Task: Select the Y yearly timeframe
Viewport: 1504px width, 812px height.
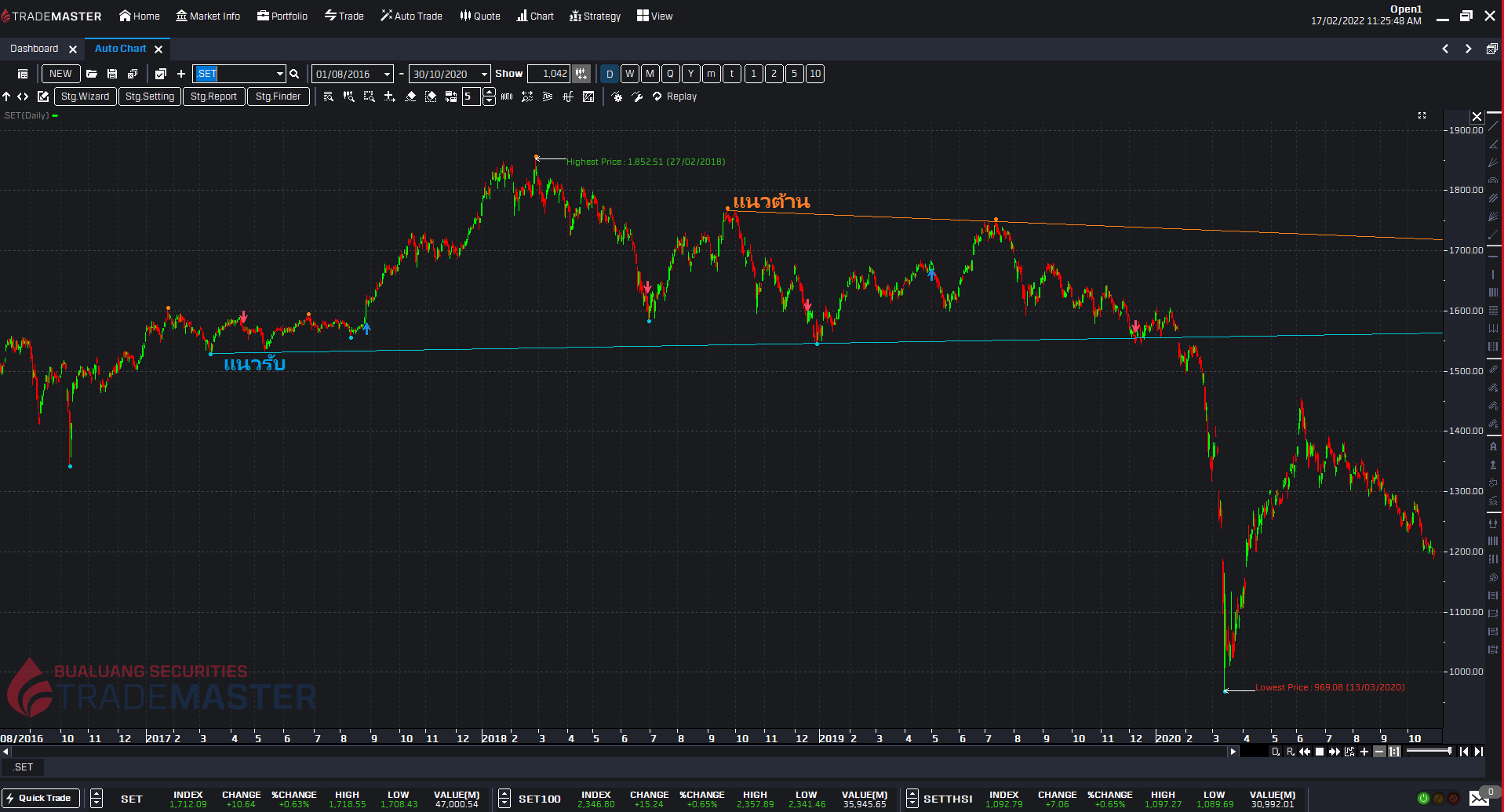Action: pyautogui.click(x=691, y=74)
